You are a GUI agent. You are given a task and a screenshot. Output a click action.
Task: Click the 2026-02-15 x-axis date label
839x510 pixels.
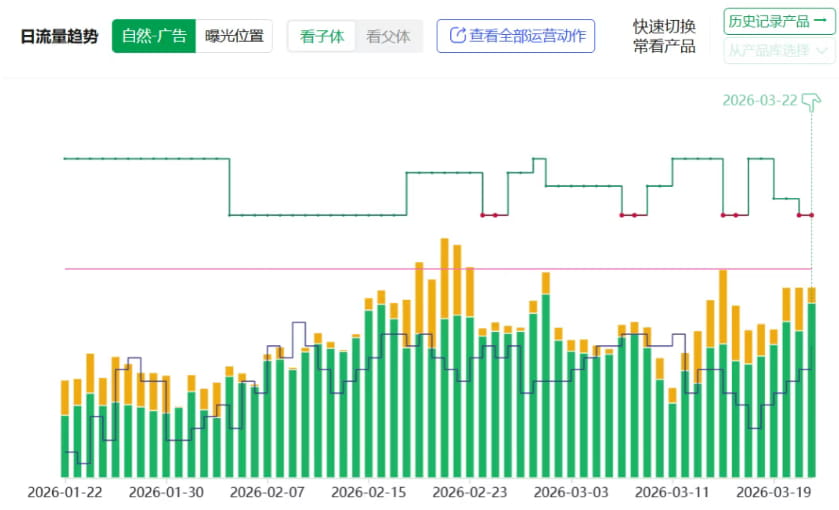pyautogui.click(x=367, y=492)
